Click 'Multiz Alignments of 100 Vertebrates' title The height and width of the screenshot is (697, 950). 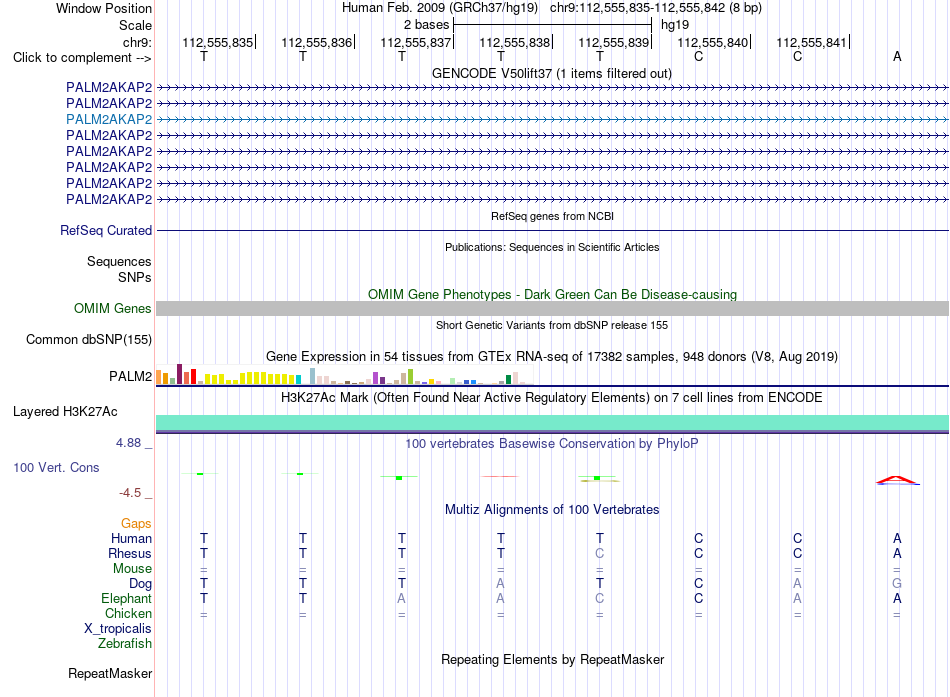pos(552,510)
